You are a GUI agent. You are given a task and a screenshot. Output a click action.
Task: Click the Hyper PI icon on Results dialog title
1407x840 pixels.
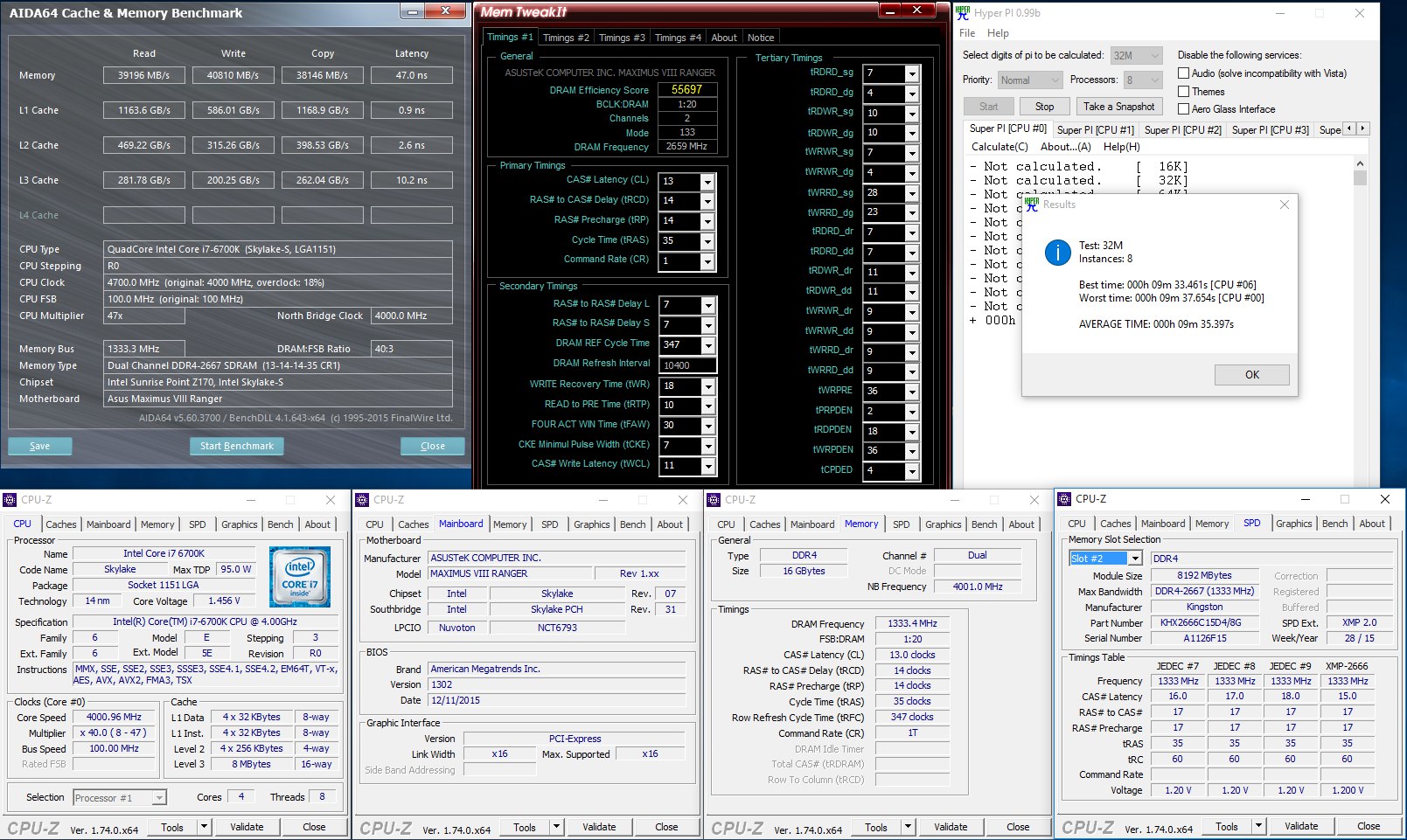[1032, 204]
